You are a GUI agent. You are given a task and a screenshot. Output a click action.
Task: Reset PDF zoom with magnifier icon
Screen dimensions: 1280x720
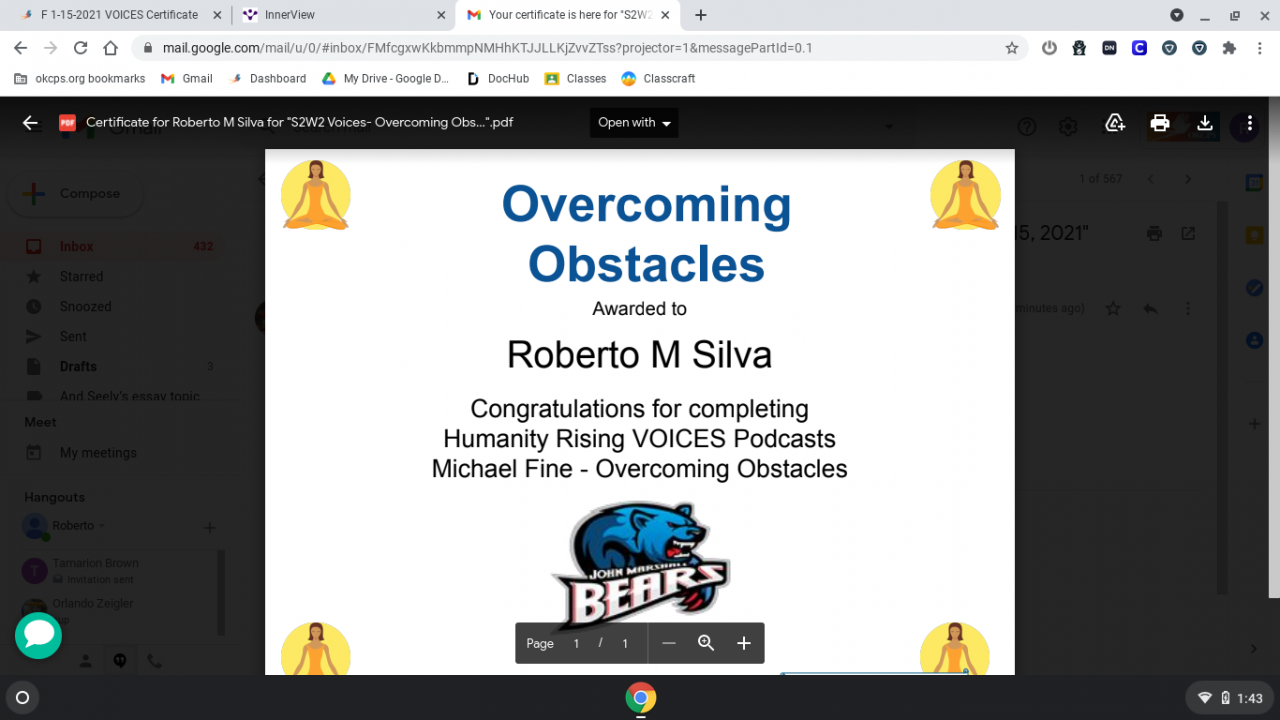coord(706,643)
